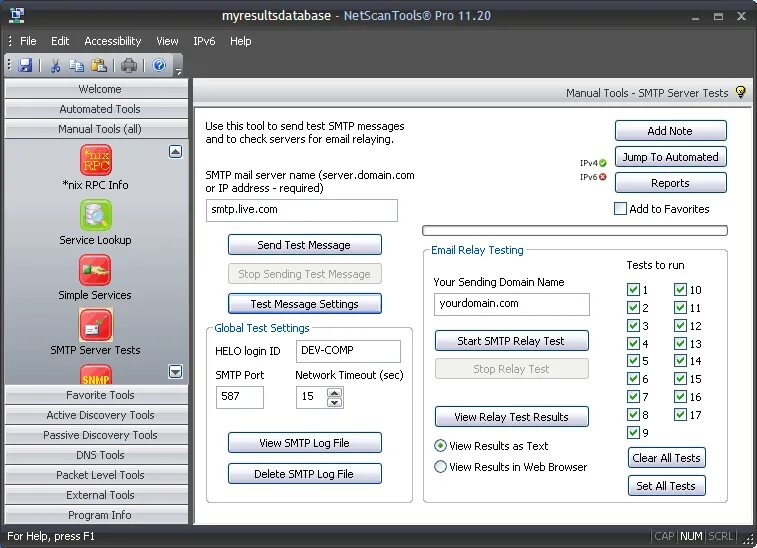Open the File menu
Image resolution: width=757 pixels, height=548 pixels.
click(28, 41)
